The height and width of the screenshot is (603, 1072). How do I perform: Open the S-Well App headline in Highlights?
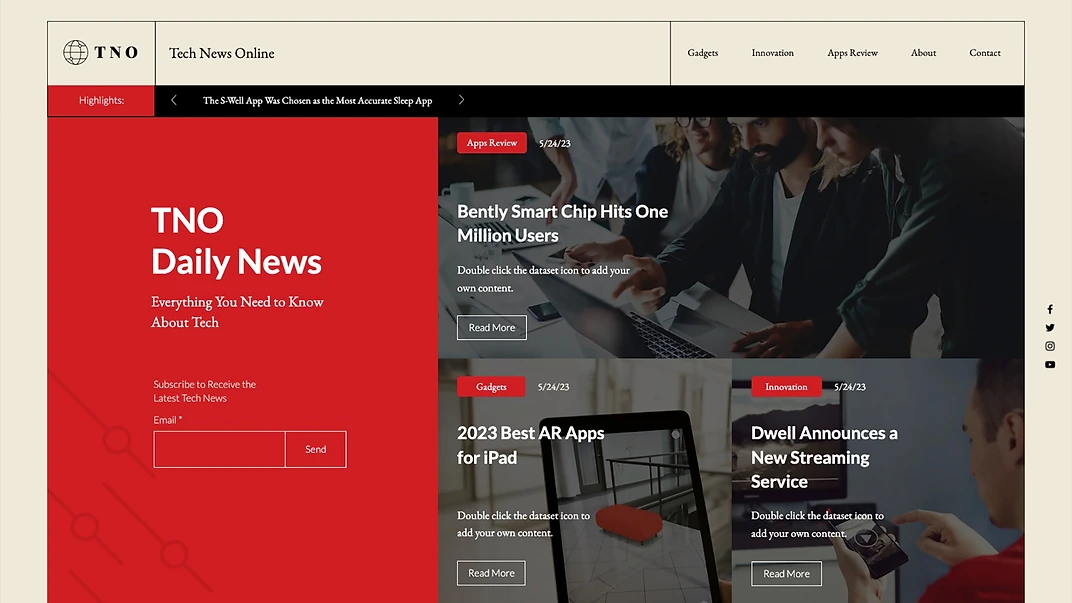click(x=316, y=100)
